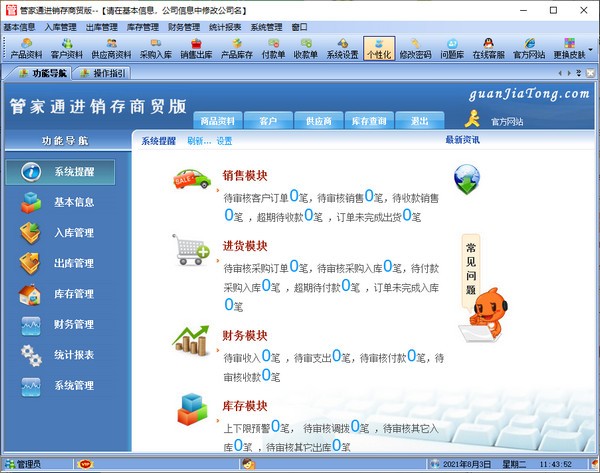
Task: Open the 官方网站 link in banner
Action: pyautogui.click(x=507, y=122)
